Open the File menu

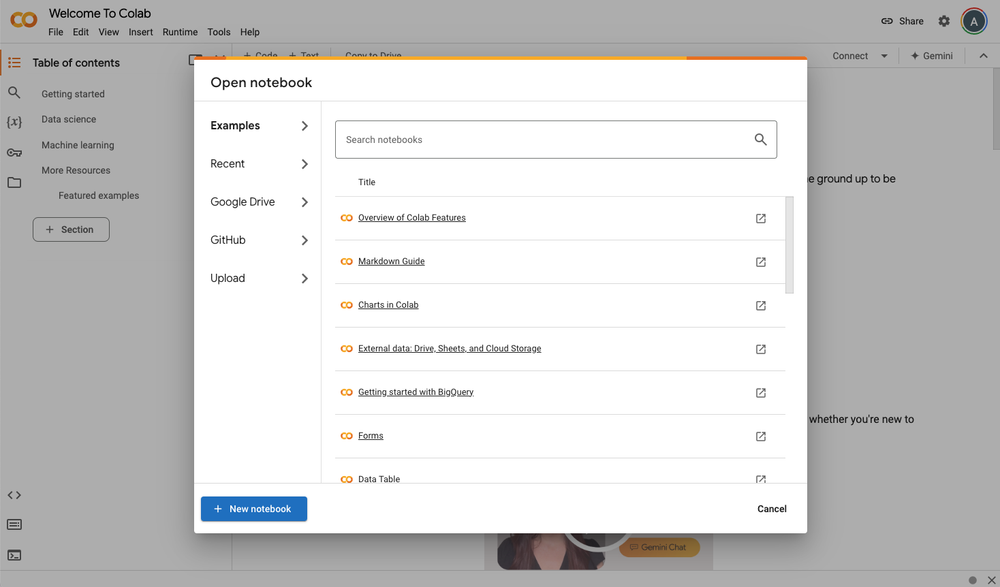pos(55,32)
